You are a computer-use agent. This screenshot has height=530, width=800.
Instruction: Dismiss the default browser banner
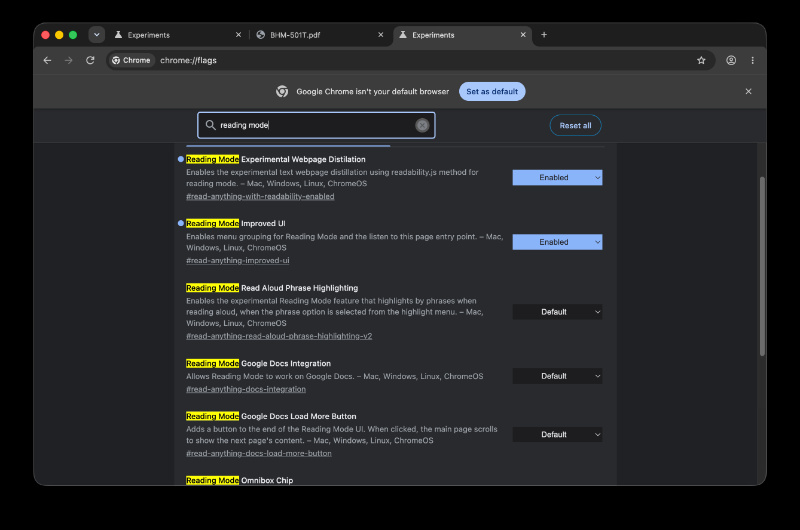pyautogui.click(x=748, y=91)
